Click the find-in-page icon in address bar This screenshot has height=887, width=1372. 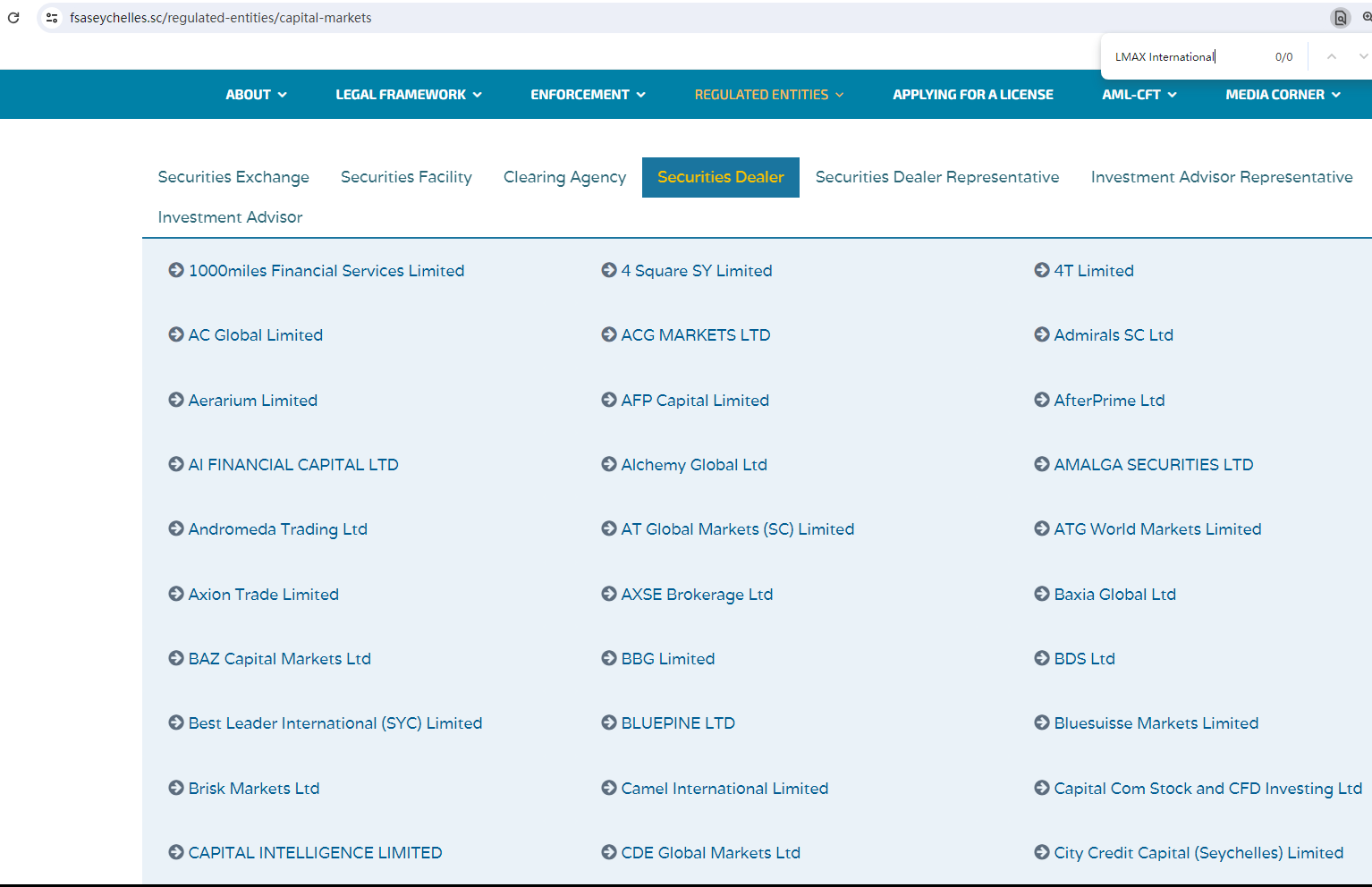click(1340, 18)
